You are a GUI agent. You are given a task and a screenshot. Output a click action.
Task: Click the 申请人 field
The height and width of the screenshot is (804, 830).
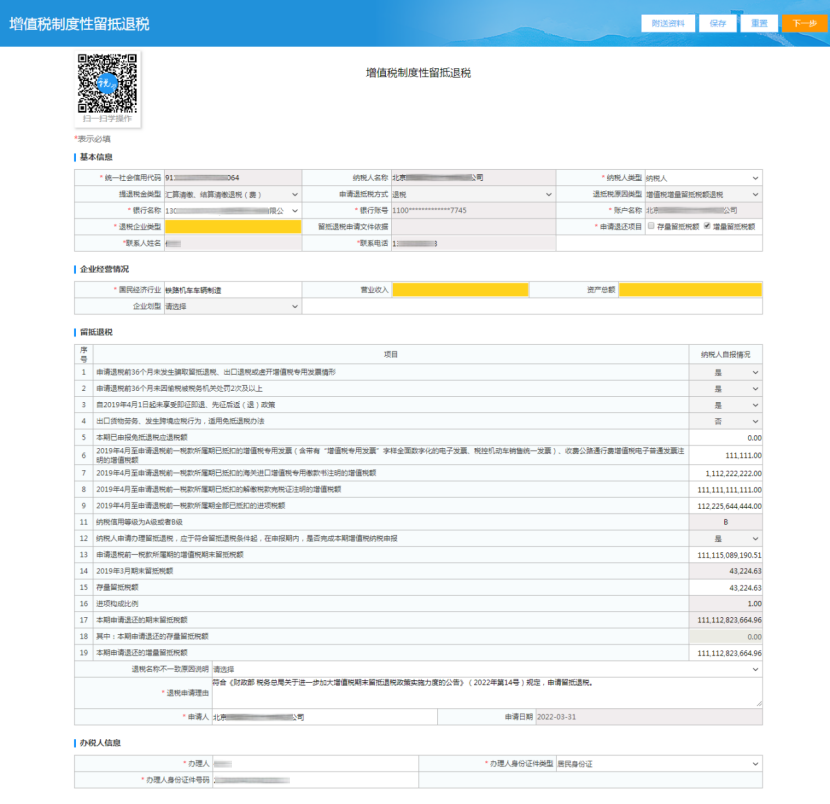[x=324, y=717]
